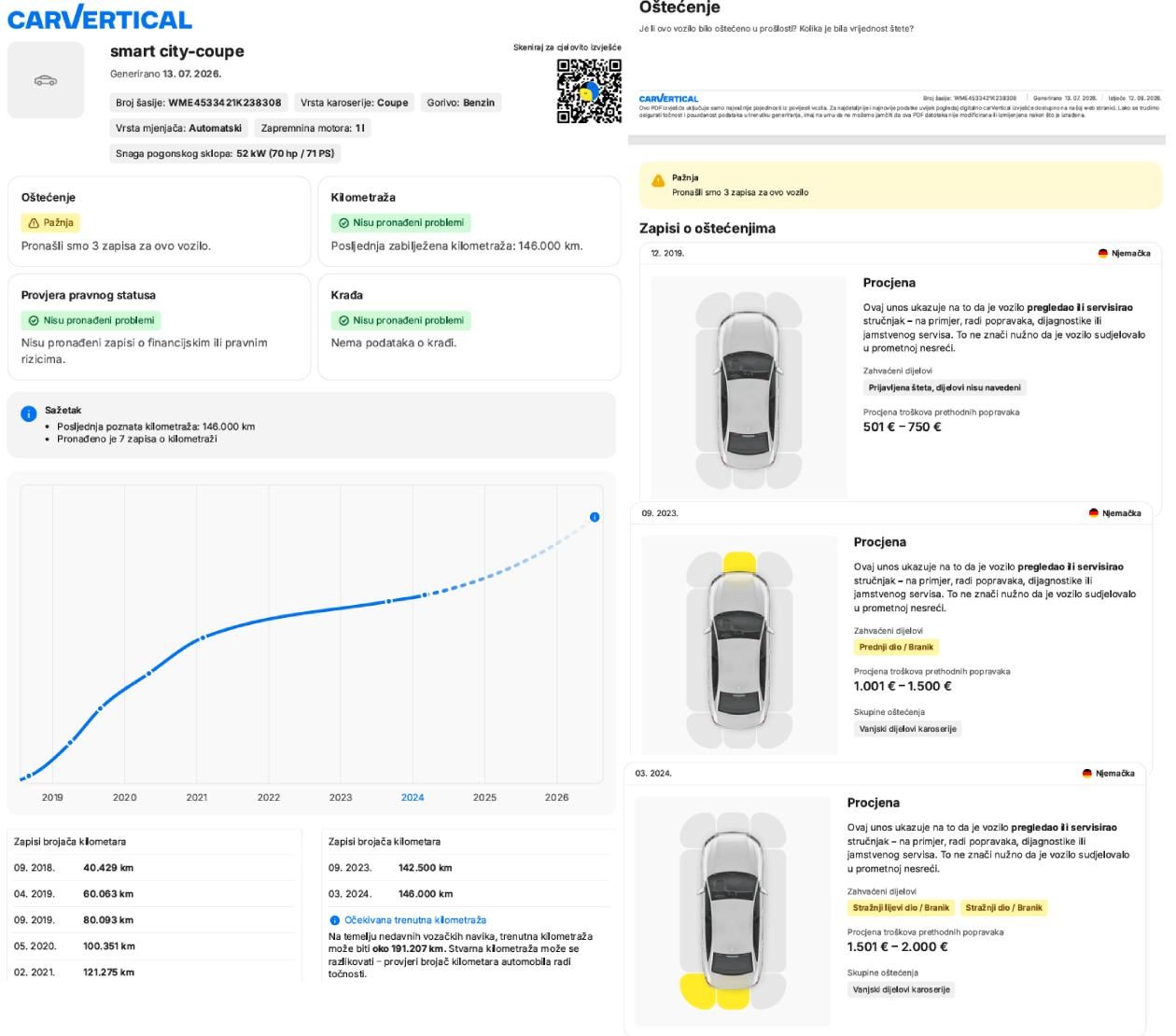Click the "1.501 € – 2.000 €" repair cost estimate
Screen dimensions: 1176x1036
(x=898, y=947)
